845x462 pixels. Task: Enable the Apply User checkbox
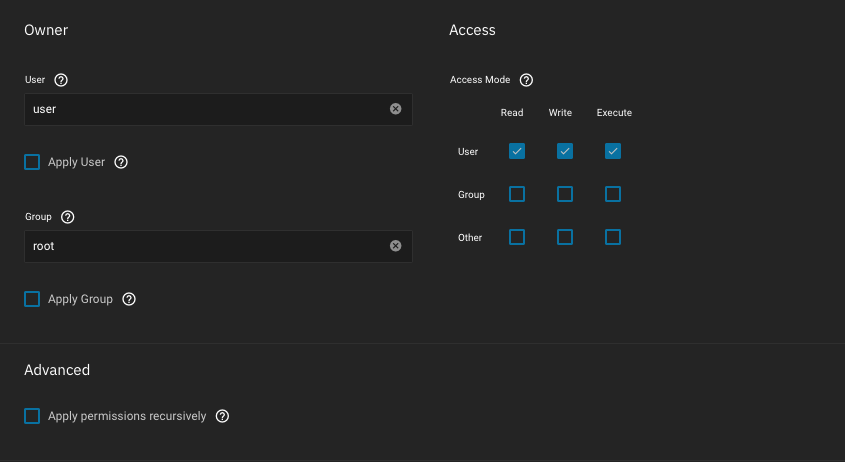click(x=32, y=162)
